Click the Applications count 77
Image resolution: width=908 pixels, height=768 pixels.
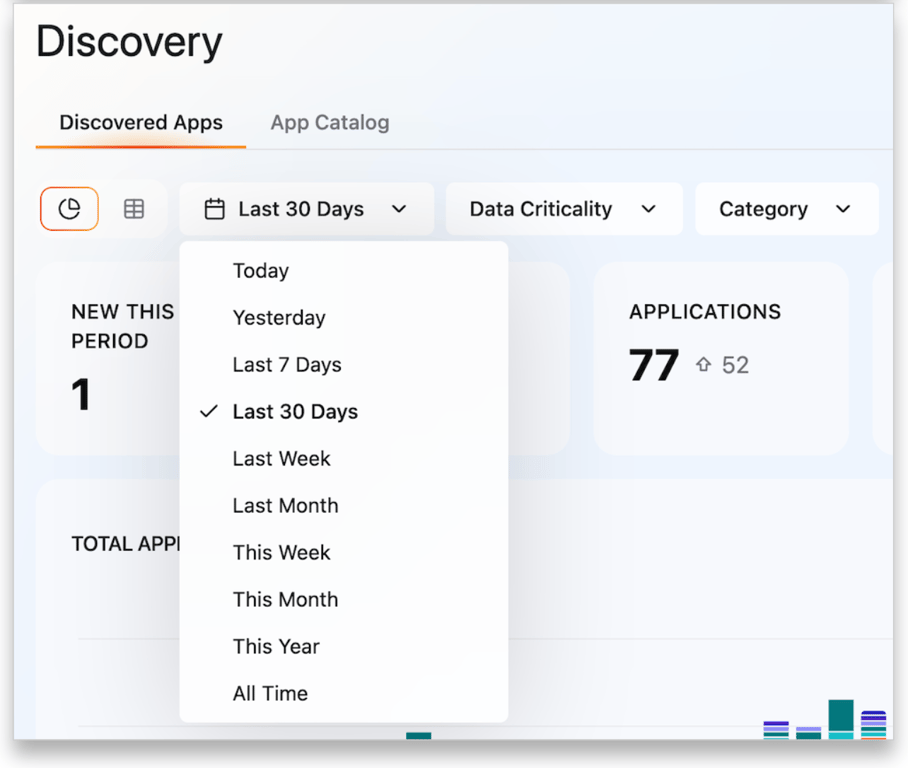click(654, 365)
